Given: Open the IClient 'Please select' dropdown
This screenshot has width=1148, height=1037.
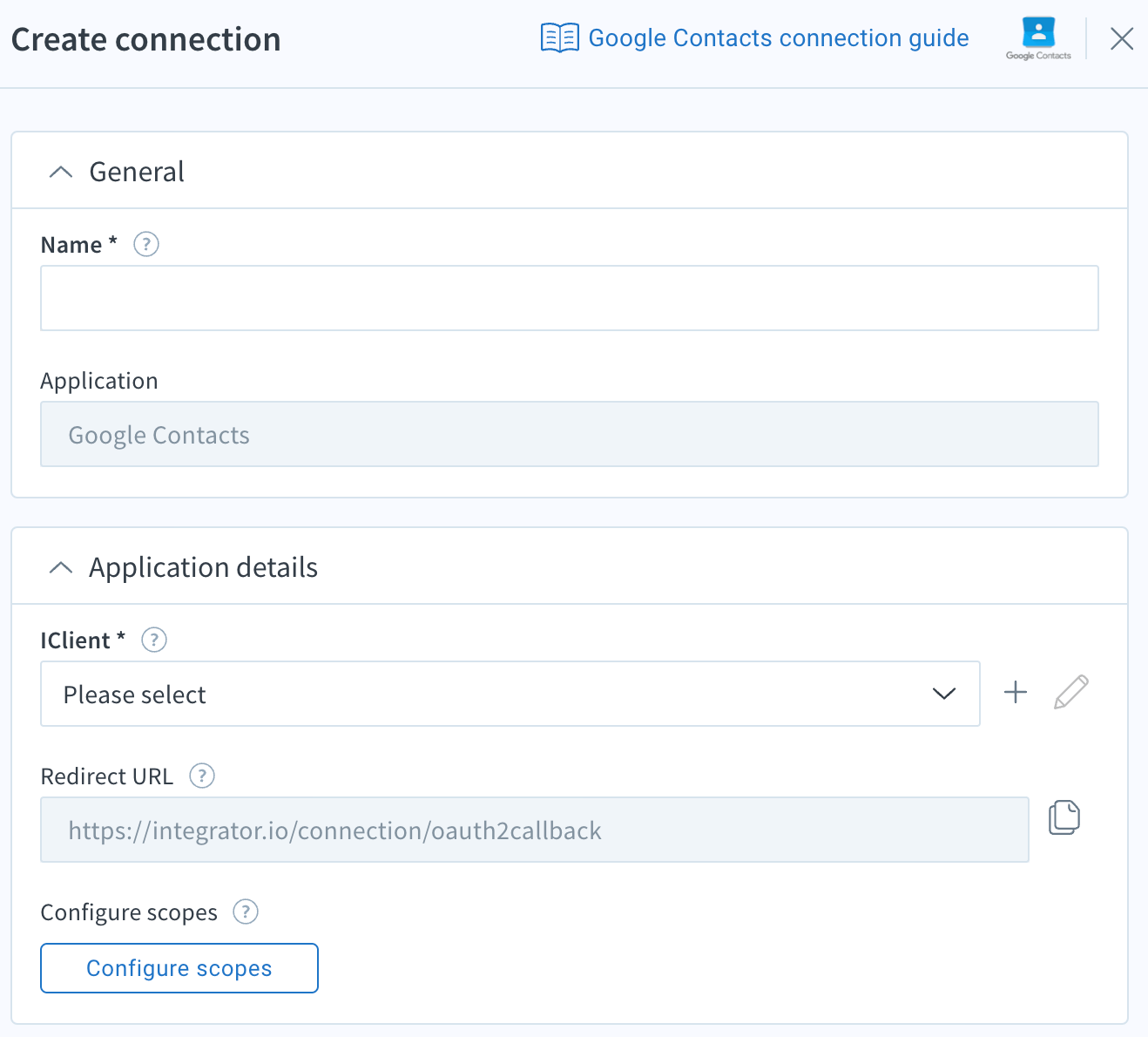Looking at the screenshot, I should tap(510, 695).
